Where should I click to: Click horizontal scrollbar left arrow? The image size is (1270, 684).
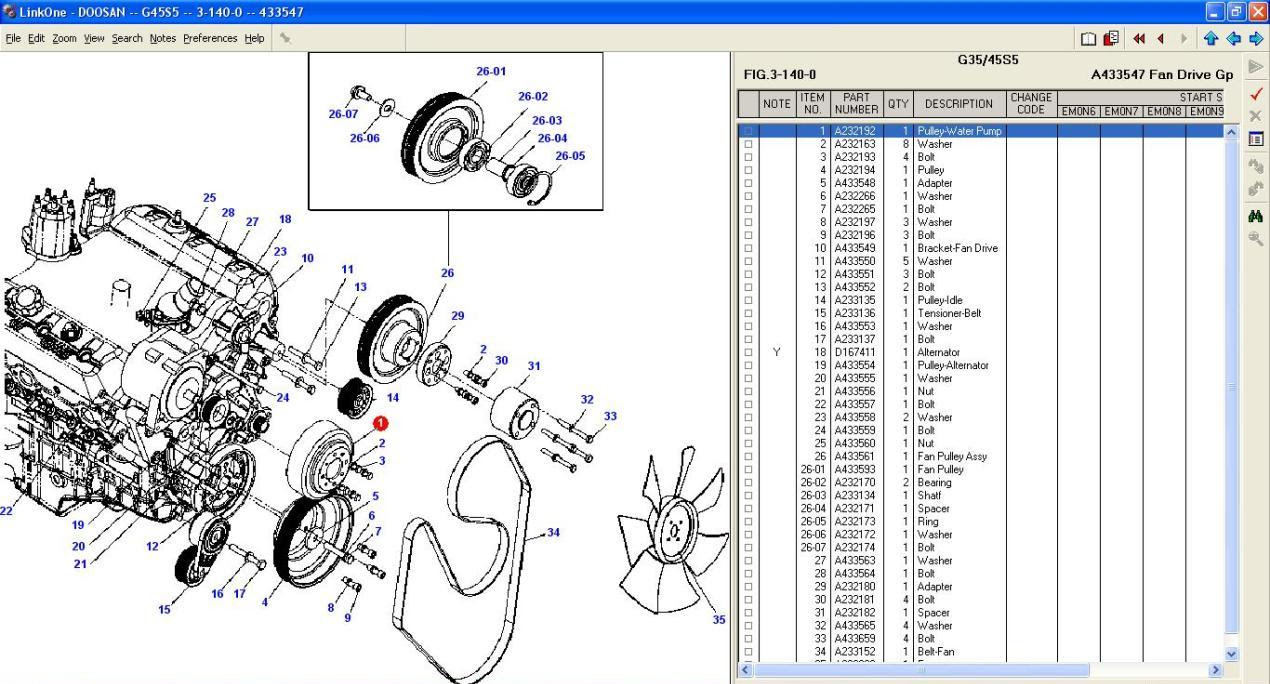click(746, 670)
